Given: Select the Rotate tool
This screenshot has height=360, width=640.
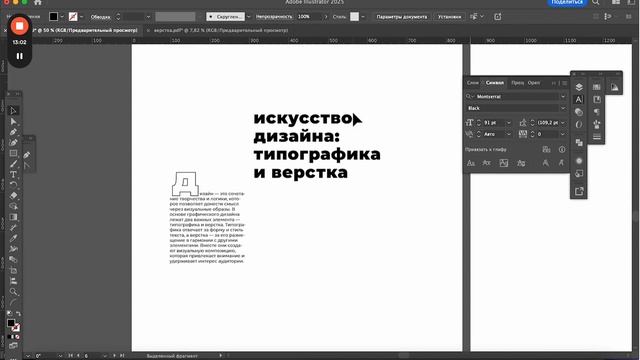Looking at the screenshot, I should pyautogui.click(x=13, y=185).
